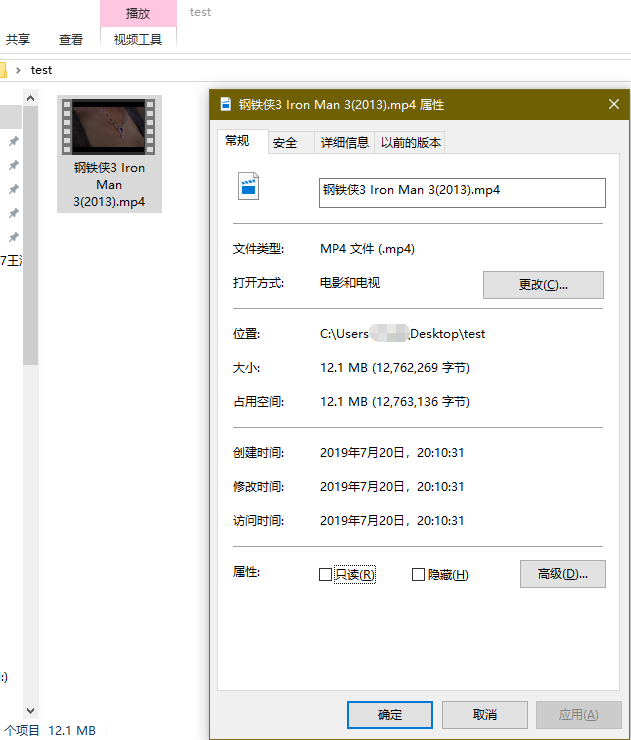The image size is (631, 740).
Task: Click the 修改时间 date value
Action: tap(392, 487)
